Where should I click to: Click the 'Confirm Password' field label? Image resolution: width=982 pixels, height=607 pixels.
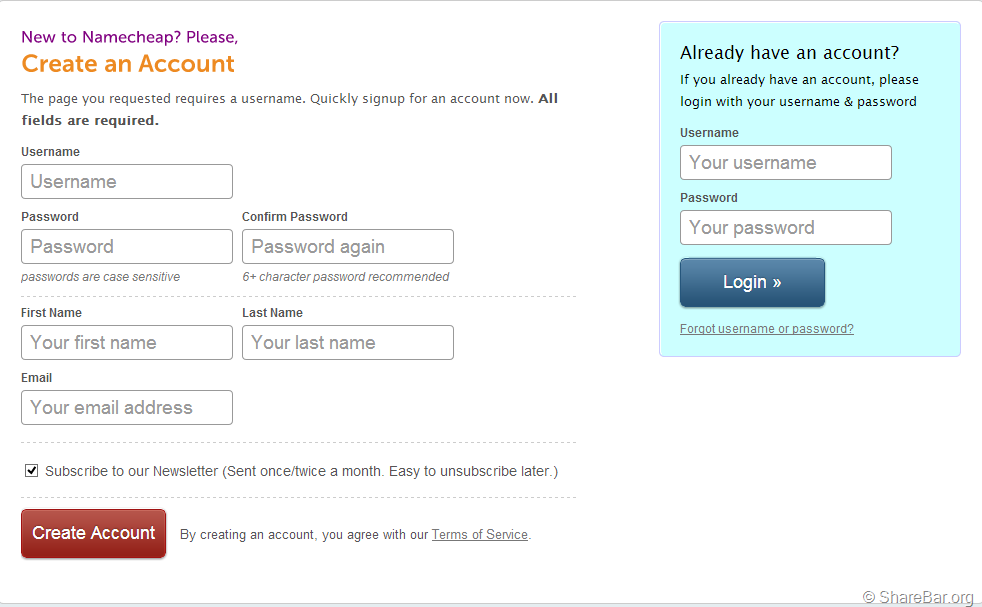point(295,217)
